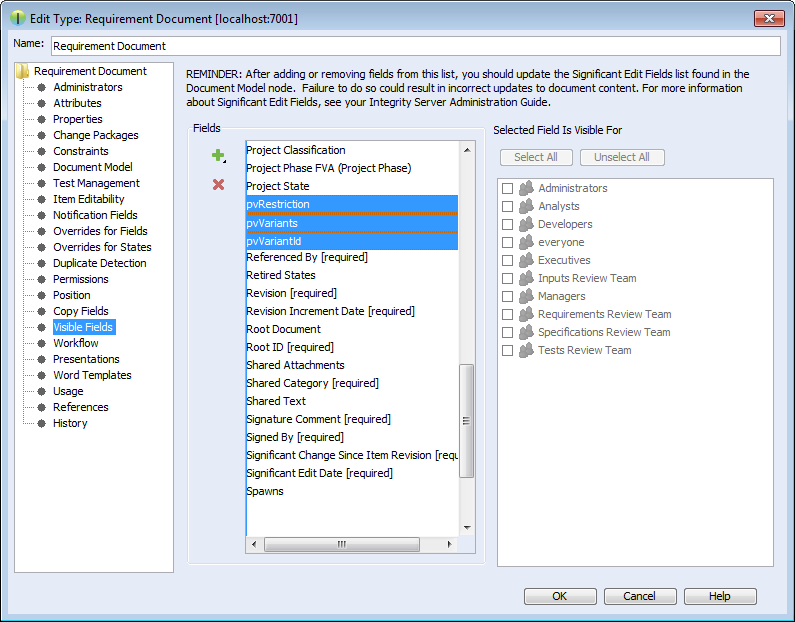
Task: Click the Developers group icon
Action: 526,224
